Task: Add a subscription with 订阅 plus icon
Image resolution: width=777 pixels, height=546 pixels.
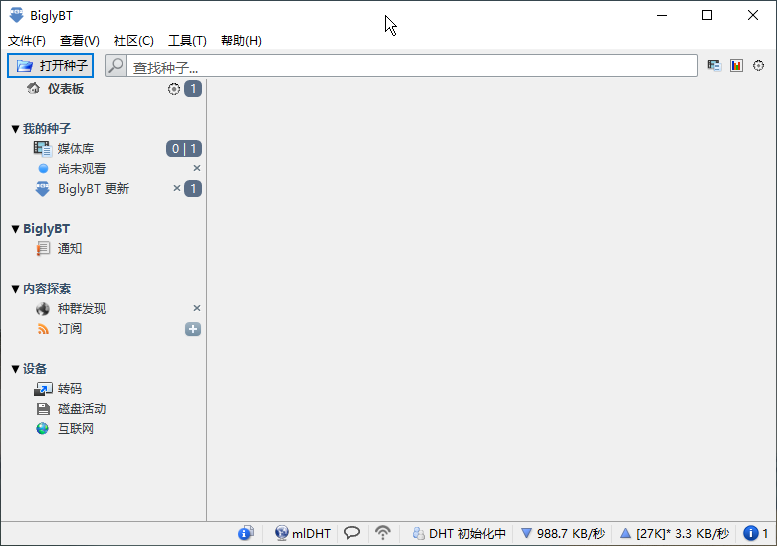Action: click(x=193, y=329)
